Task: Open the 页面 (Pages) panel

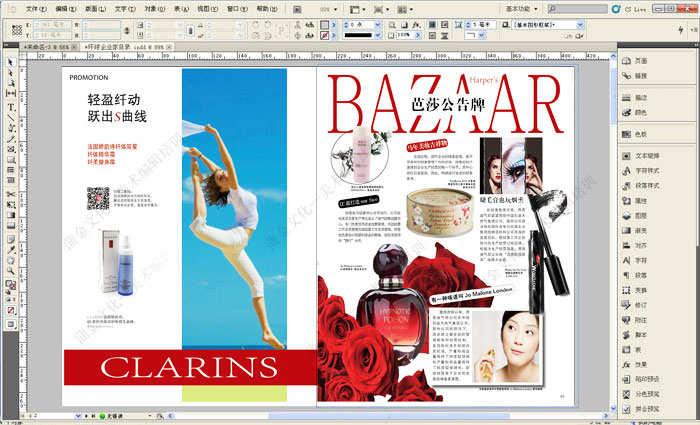Action: (x=635, y=61)
